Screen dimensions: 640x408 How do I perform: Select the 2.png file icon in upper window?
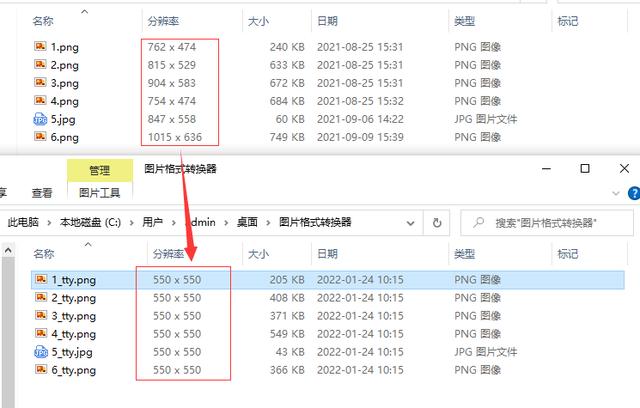(40, 64)
